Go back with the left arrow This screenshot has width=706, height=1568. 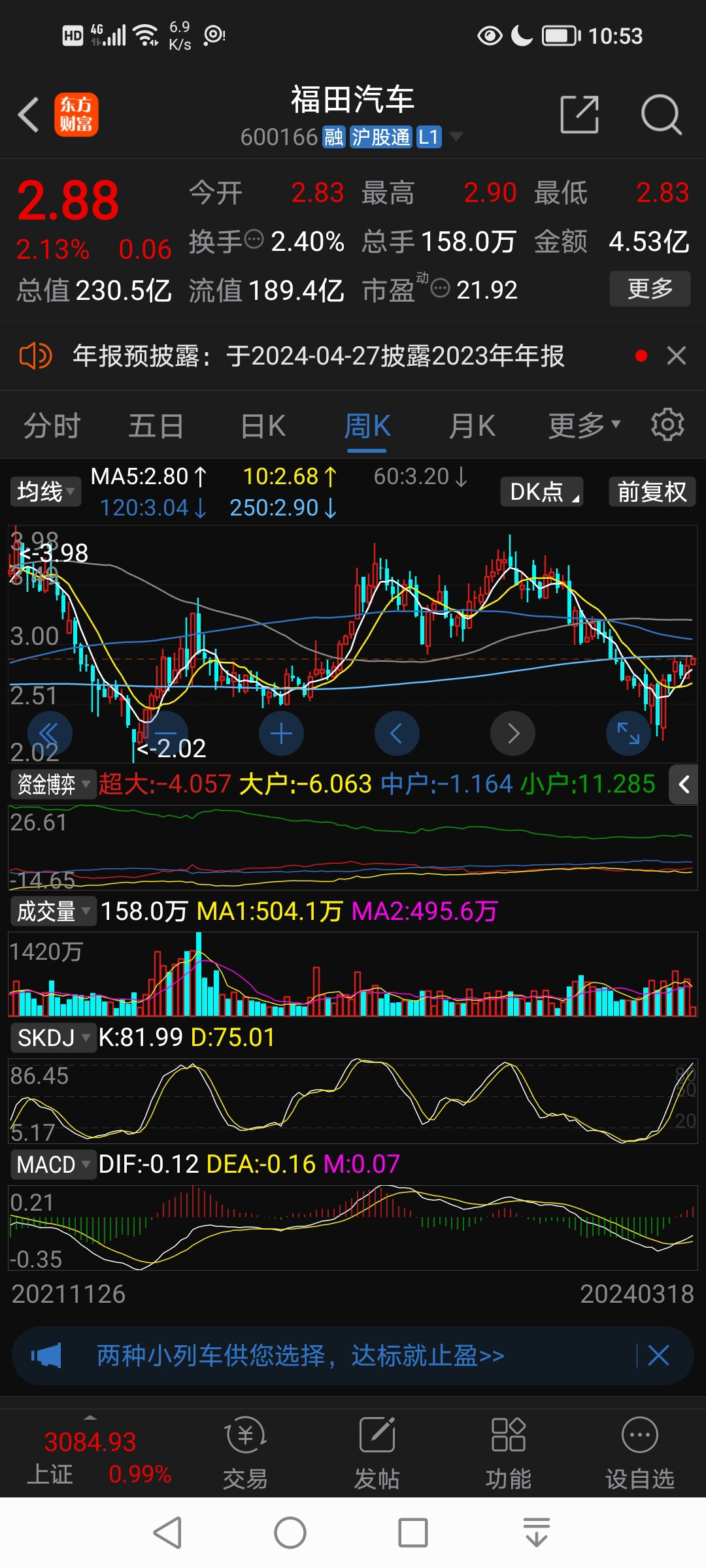click(x=28, y=114)
